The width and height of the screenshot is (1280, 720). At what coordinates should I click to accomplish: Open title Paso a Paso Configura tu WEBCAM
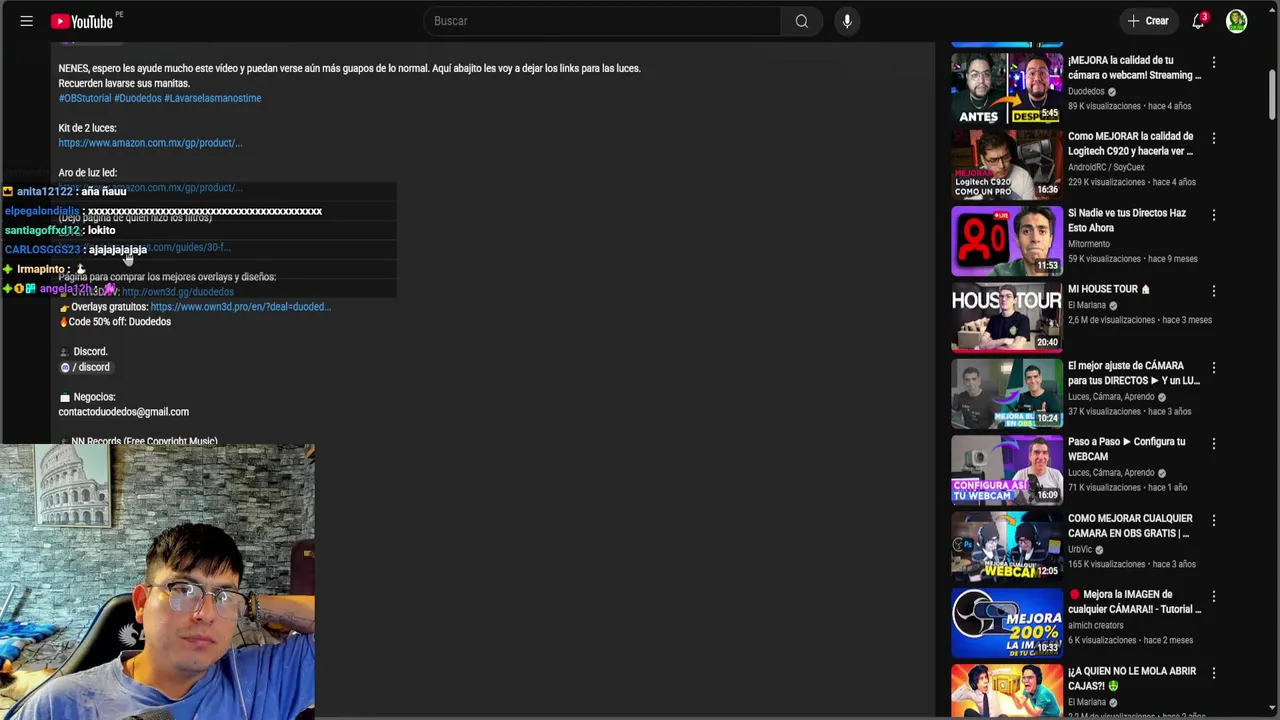1127,449
